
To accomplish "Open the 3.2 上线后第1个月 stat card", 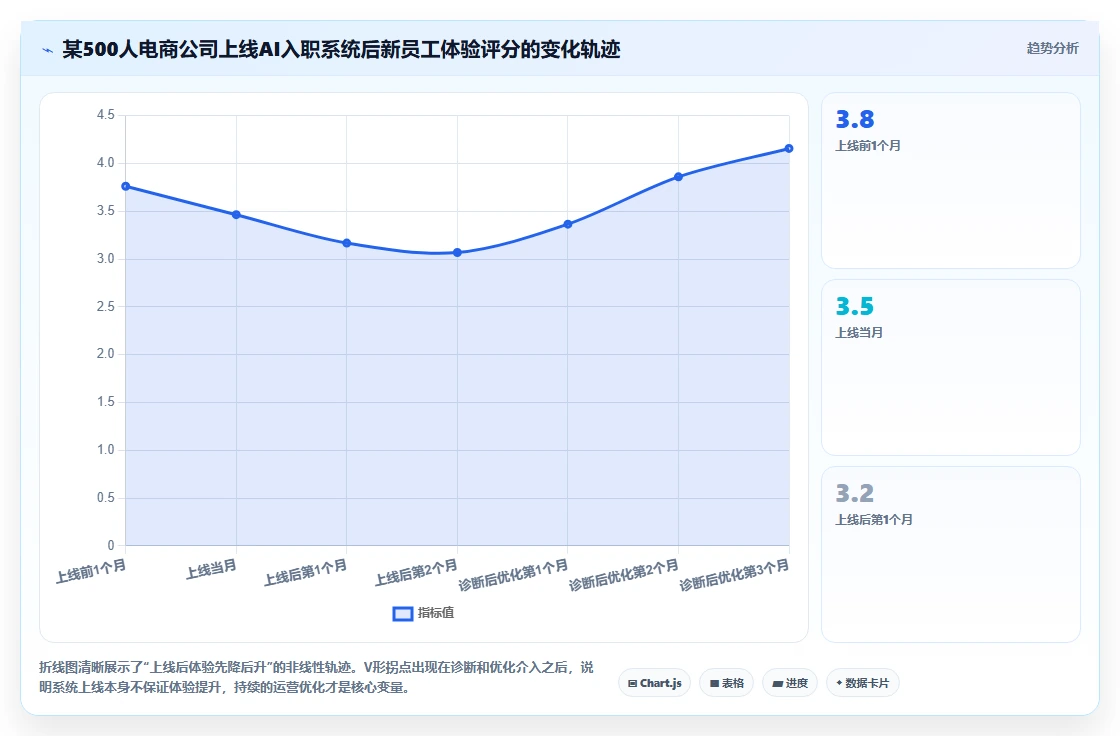I will (x=951, y=555).
